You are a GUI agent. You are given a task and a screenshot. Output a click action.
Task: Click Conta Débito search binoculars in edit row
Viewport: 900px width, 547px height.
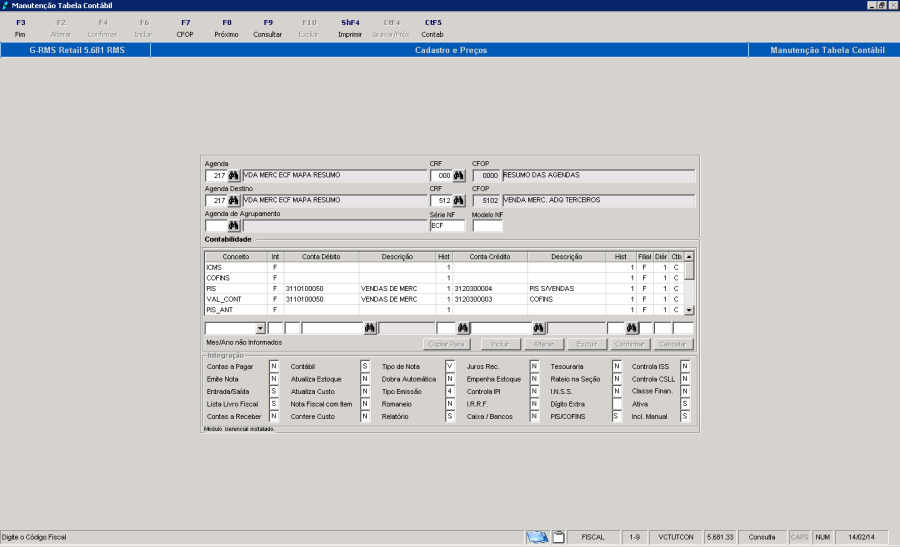pos(370,328)
